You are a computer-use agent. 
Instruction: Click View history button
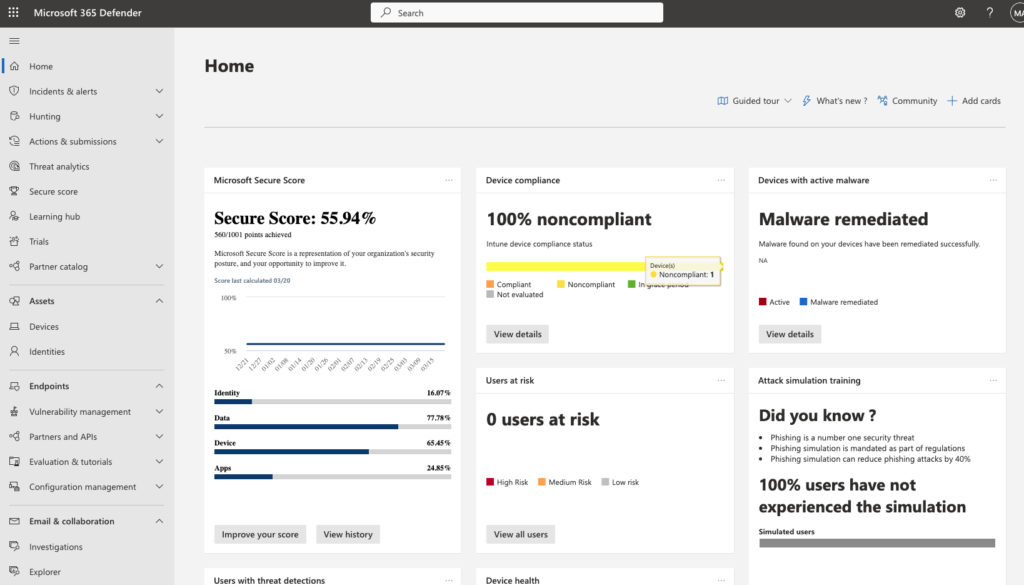348,534
